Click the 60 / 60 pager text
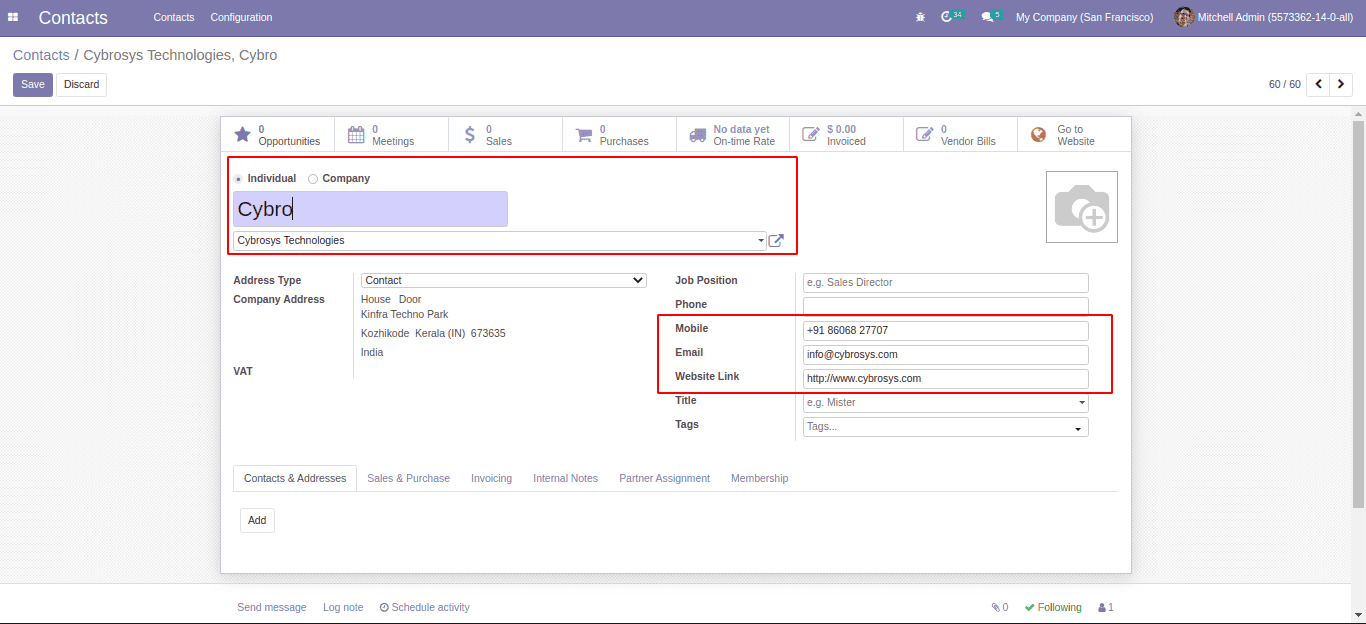The width and height of the screenshot is (1366, 624). pos(1285,85)
